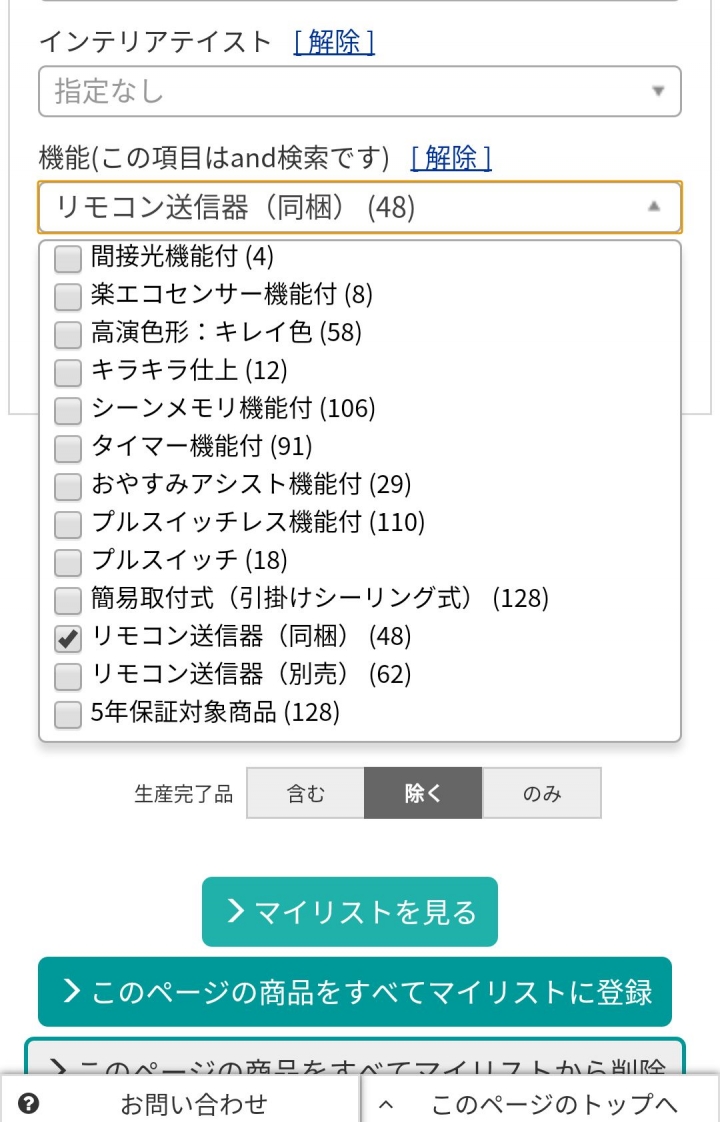The height and width of the screenshot is (1122, 720).
Task: Open マイリストを見る
Action: pyautogui.click(x=350, y=912)
